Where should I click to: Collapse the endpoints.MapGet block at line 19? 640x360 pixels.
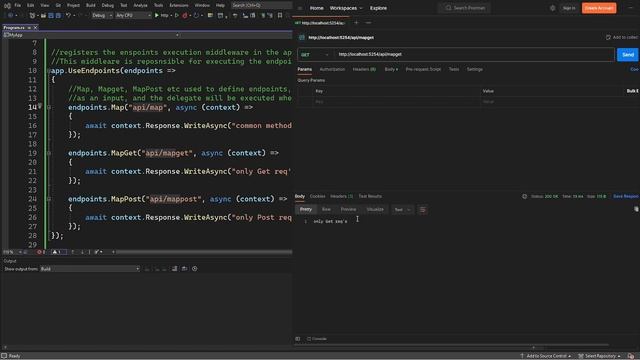point(49,153)
